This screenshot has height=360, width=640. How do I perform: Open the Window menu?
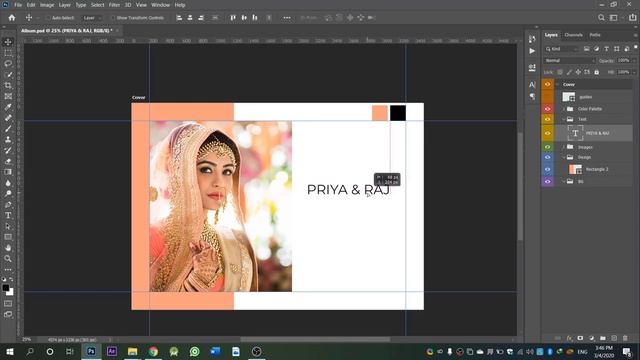tap(160, 5)
